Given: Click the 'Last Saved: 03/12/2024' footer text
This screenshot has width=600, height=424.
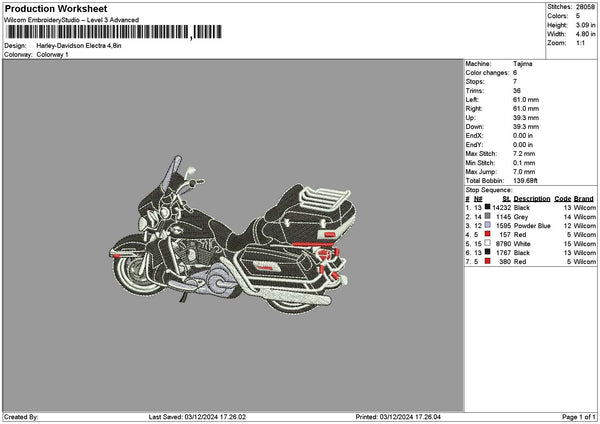Looking at the screenshot, I should coord(197,417).
